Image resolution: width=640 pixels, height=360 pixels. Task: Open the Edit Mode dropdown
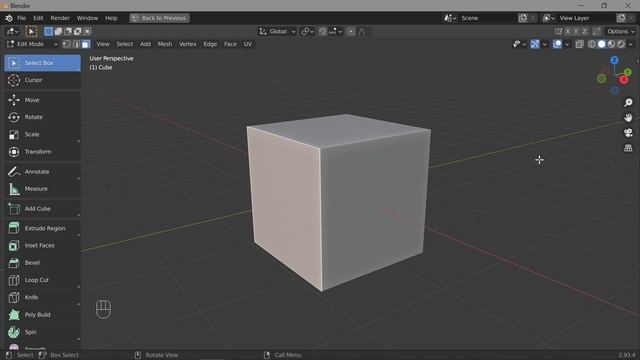(32, 44)
